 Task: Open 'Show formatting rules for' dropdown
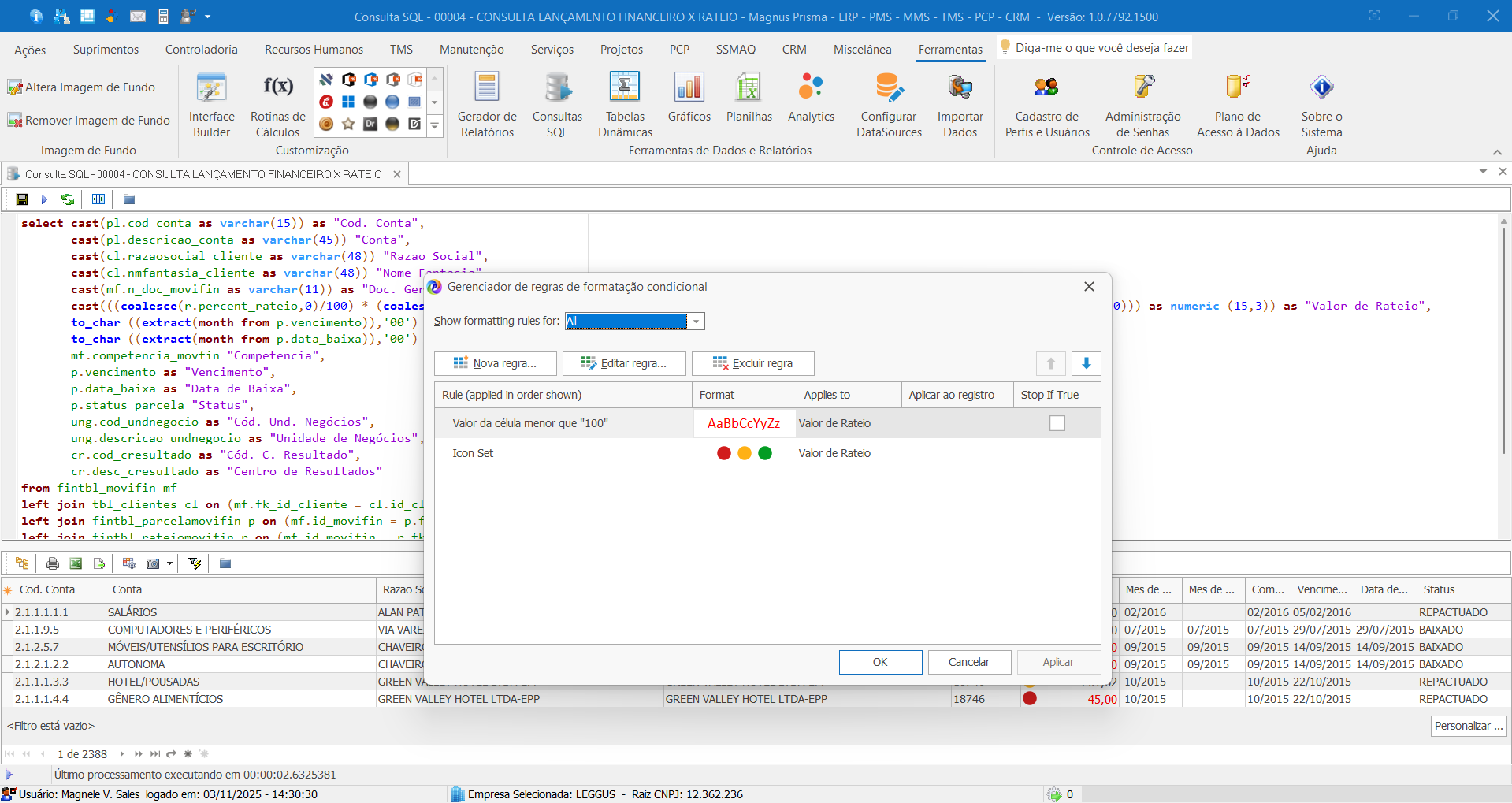click(696, 322)
